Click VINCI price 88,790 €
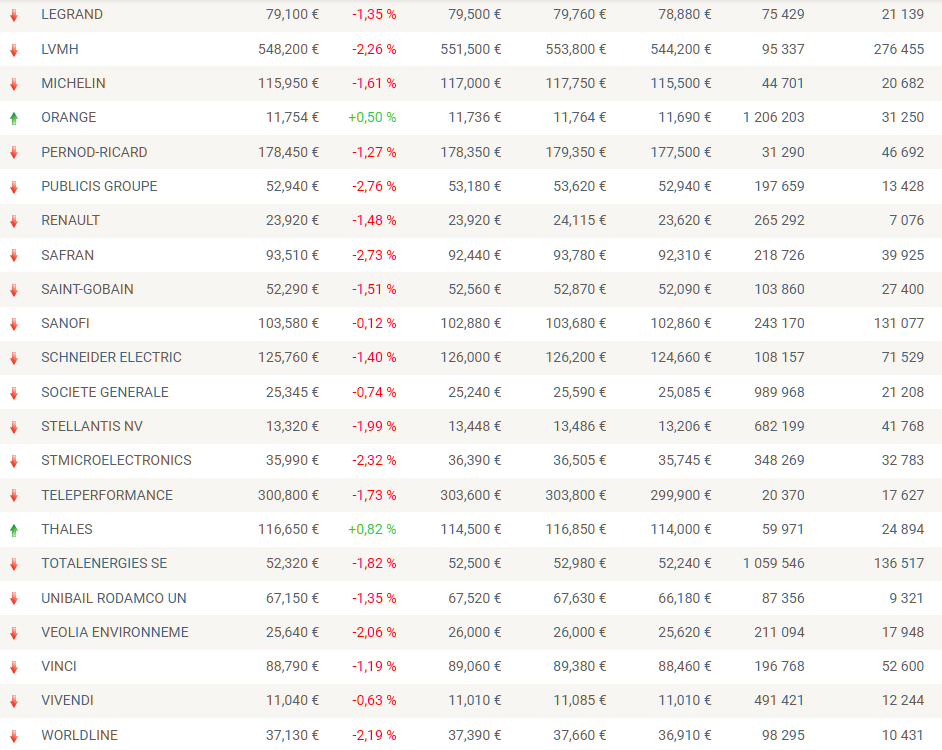This screenshot has height=750, width=942. (293, 666)
